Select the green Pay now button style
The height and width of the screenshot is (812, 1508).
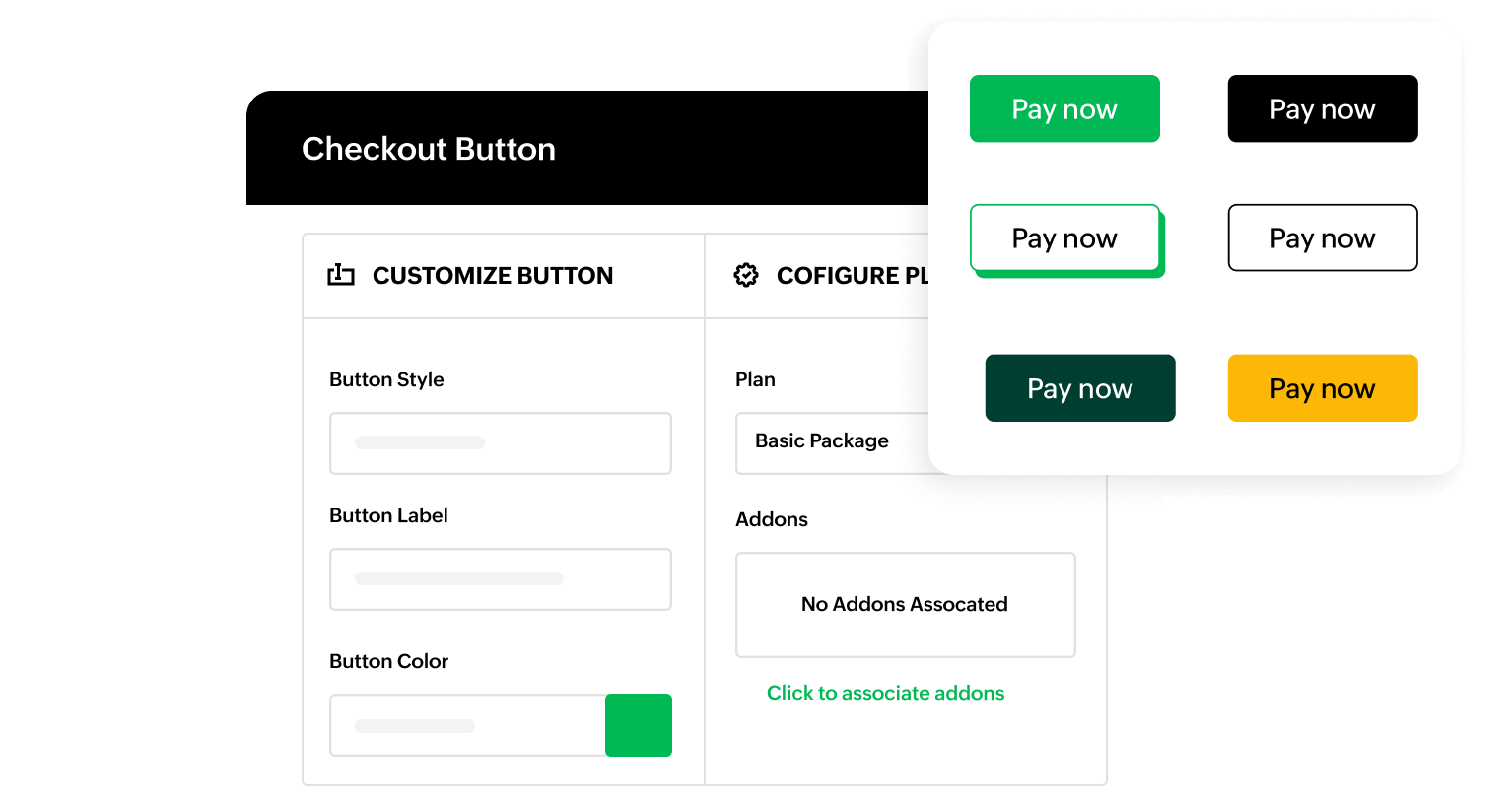tap(1064, 108)
